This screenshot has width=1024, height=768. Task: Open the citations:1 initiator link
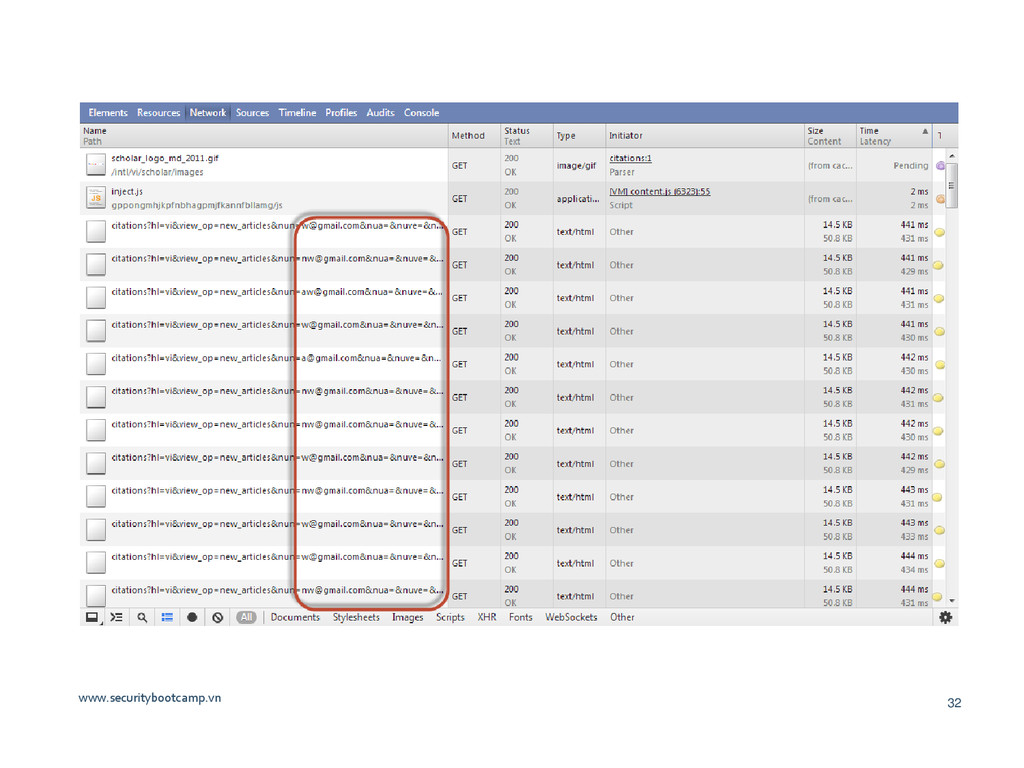pos(630,158)
